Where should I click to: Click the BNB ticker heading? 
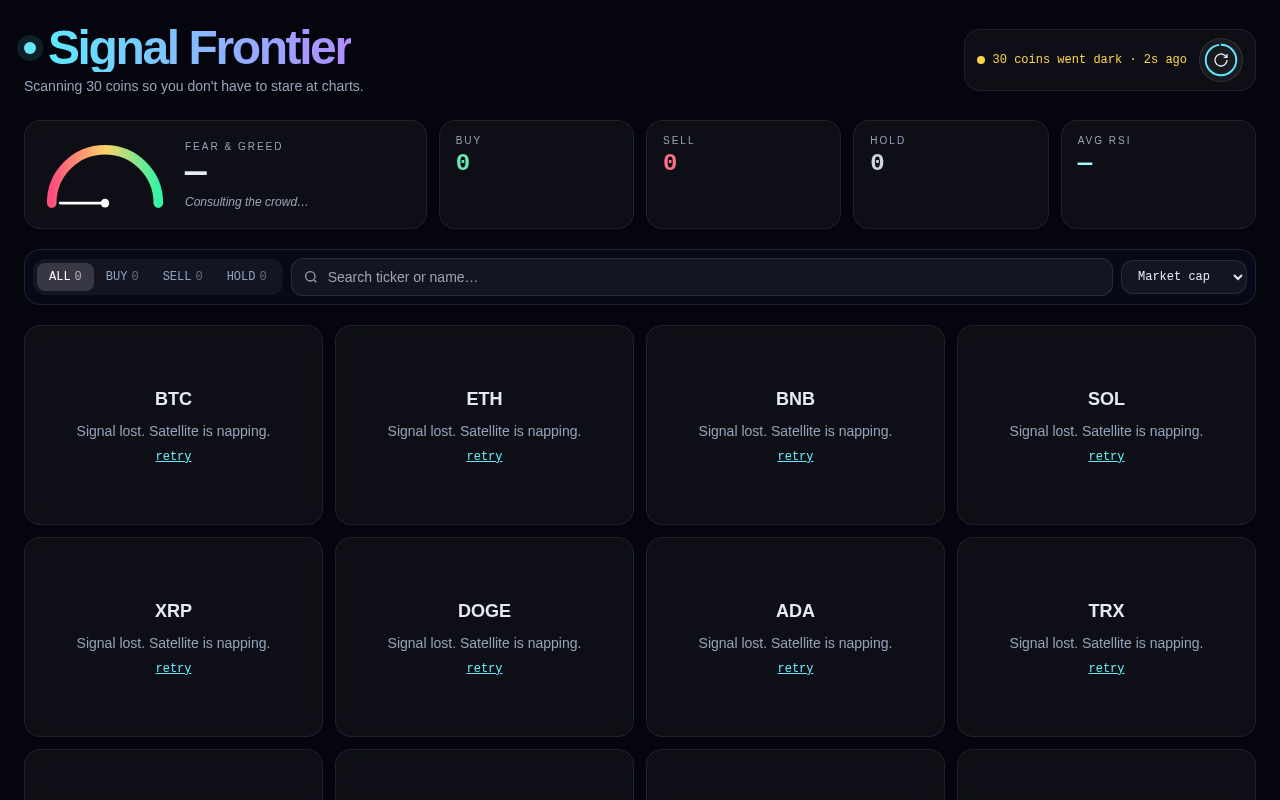[x=795, y=399]
